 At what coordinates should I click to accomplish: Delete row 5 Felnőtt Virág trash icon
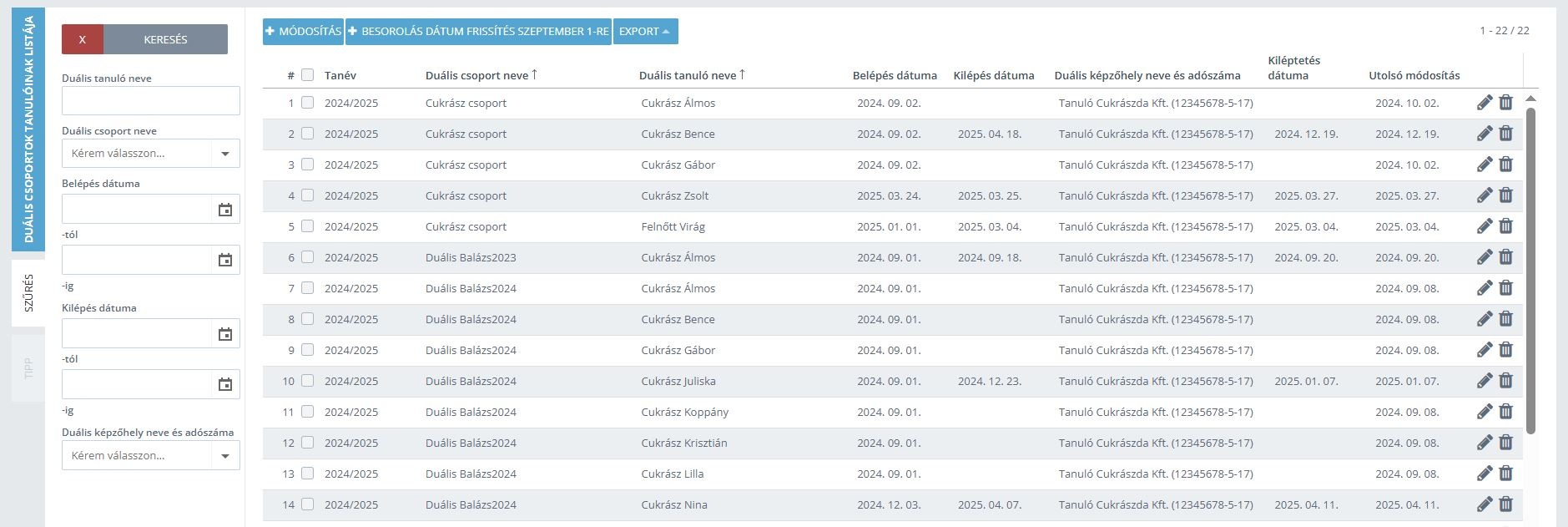(1505, 226)
